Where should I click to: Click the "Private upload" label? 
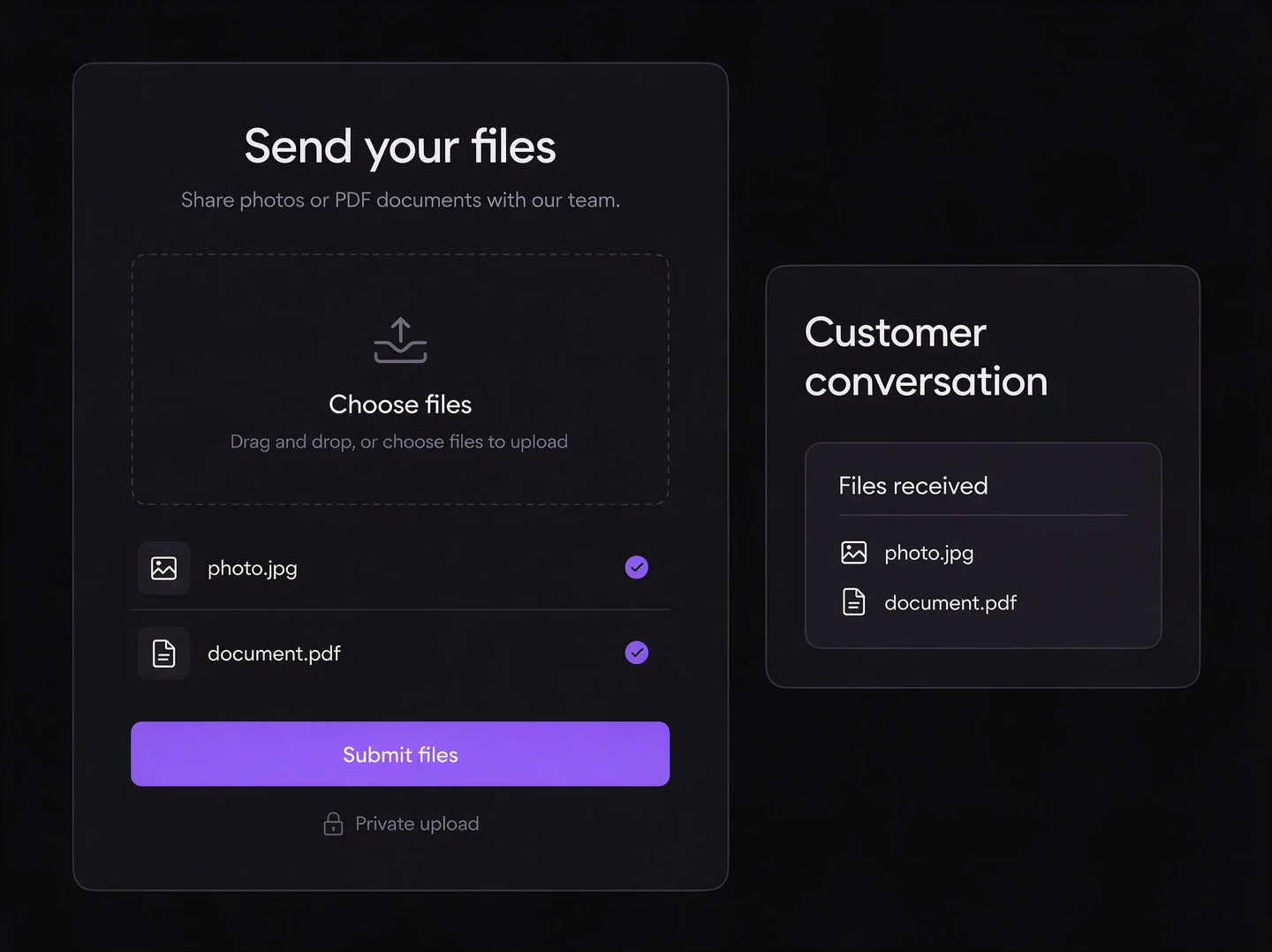point(417,824)
